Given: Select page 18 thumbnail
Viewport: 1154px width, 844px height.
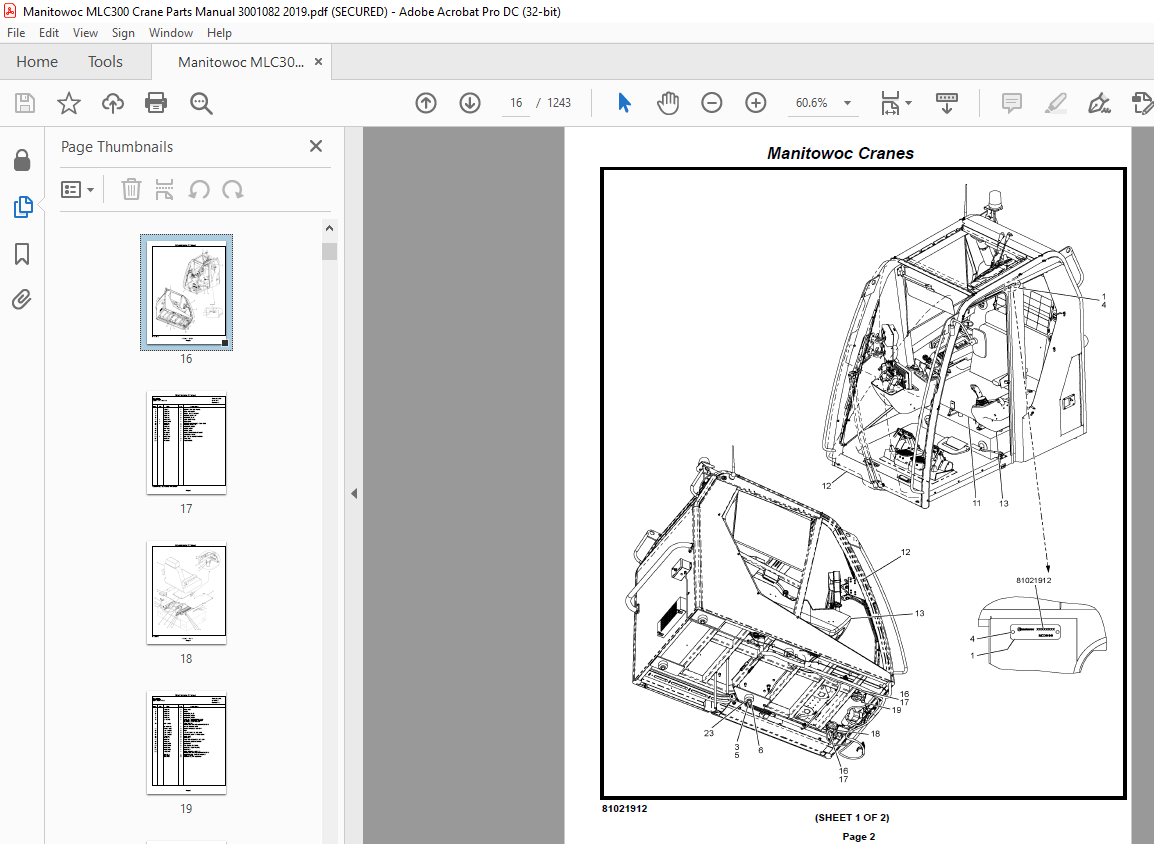Looking at the screenshot, I should click(186, 593).
